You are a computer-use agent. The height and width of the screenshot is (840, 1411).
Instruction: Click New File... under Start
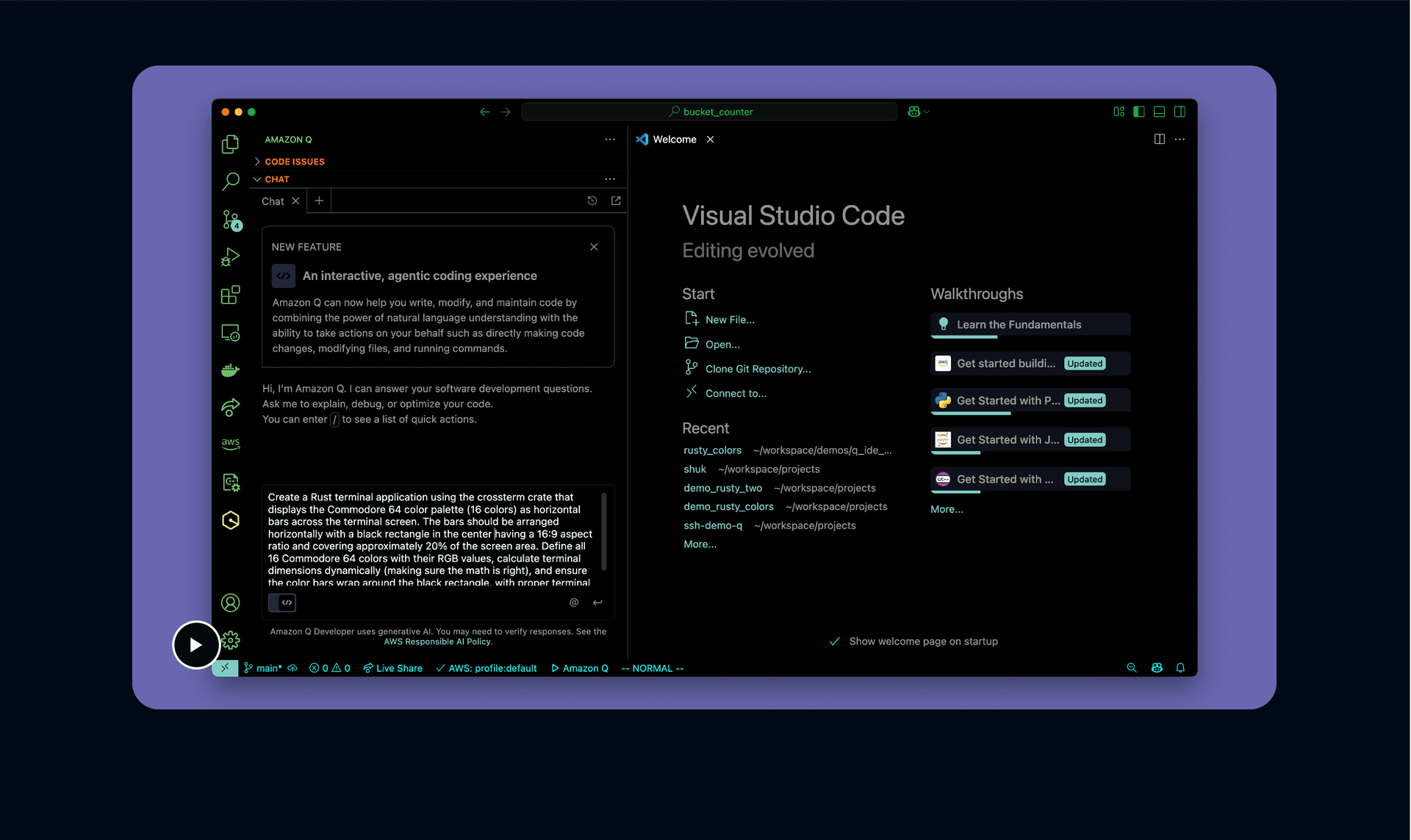[720, 319]
